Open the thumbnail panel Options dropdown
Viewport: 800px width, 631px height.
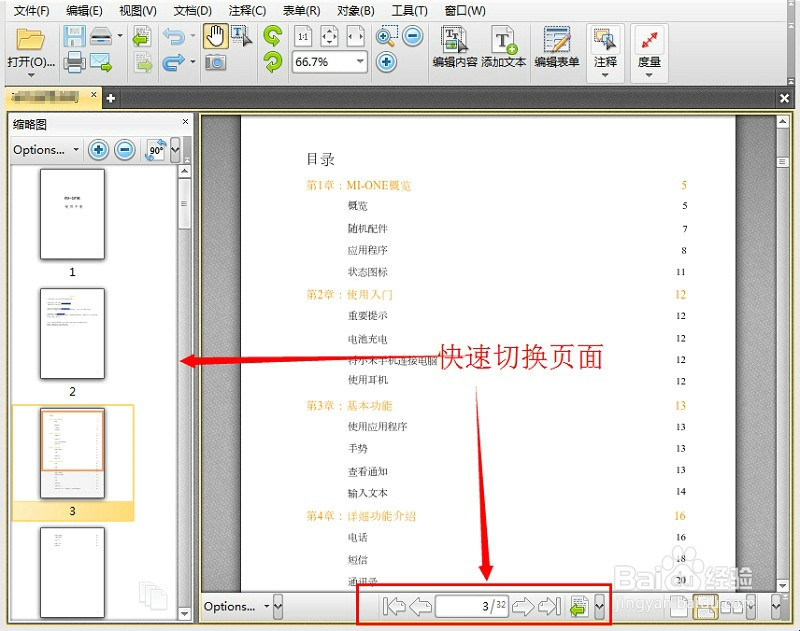pos(43,149)
